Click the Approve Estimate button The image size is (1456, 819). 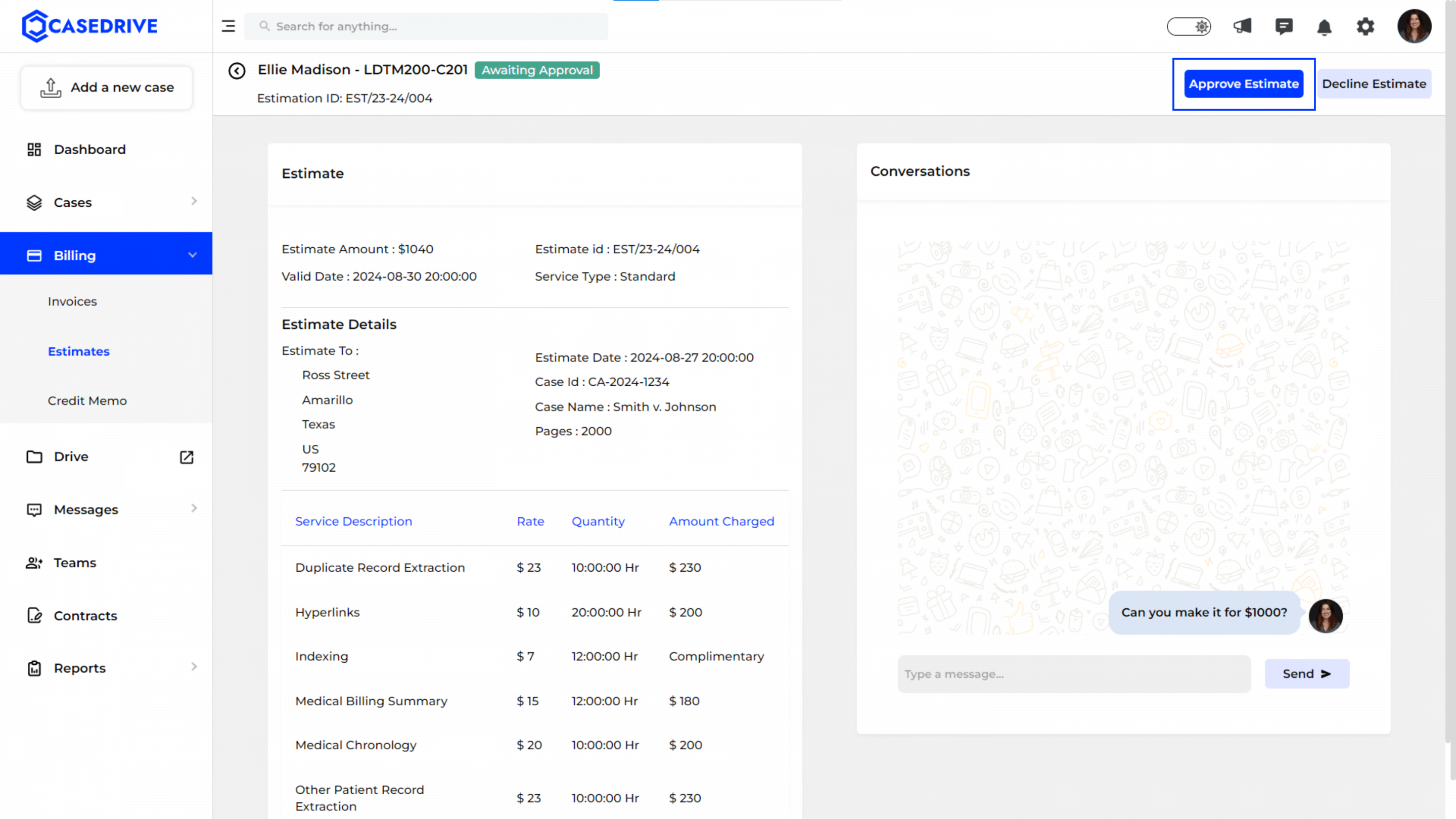point(1244,83)
